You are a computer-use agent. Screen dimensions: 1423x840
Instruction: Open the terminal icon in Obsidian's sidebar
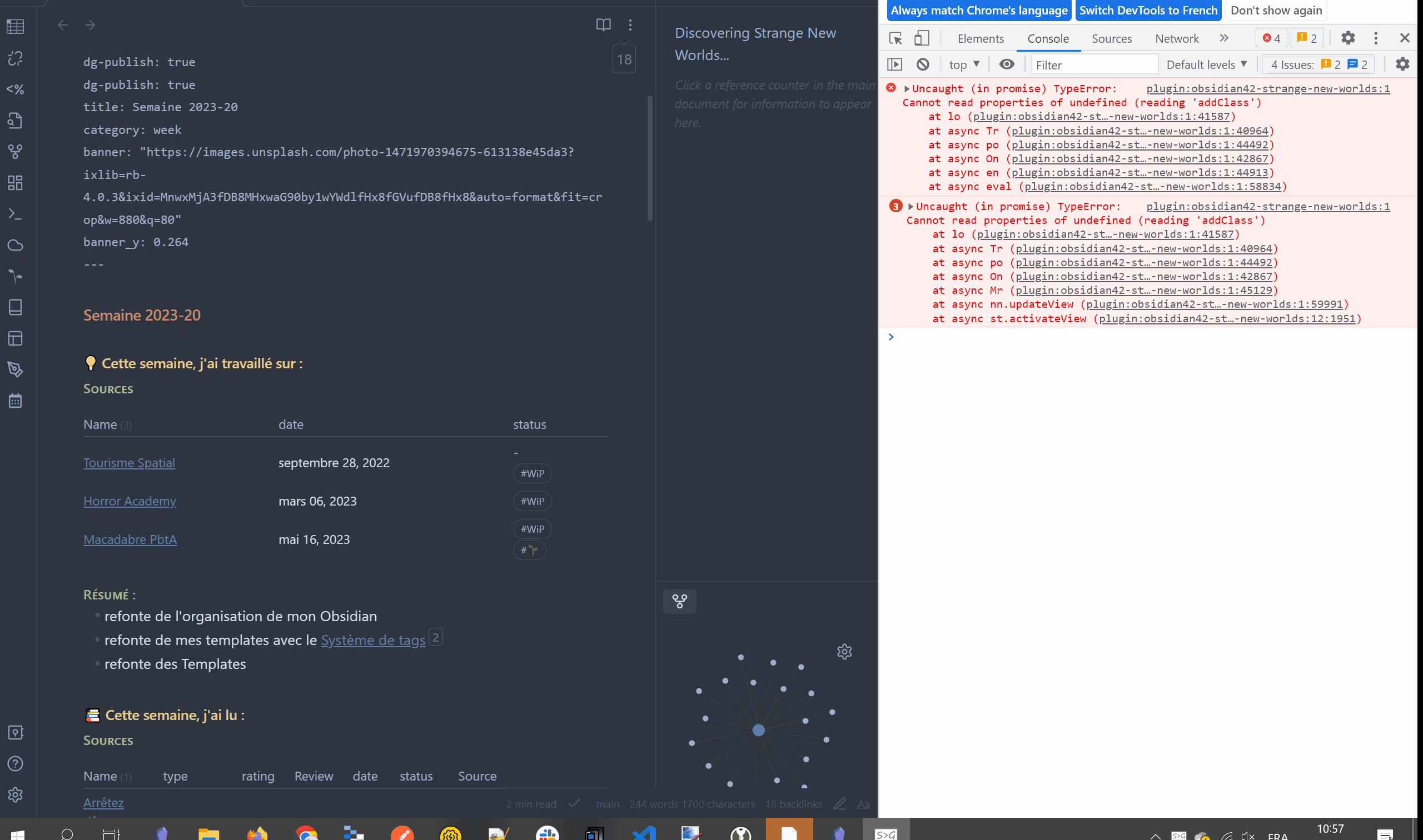(16, 213)
